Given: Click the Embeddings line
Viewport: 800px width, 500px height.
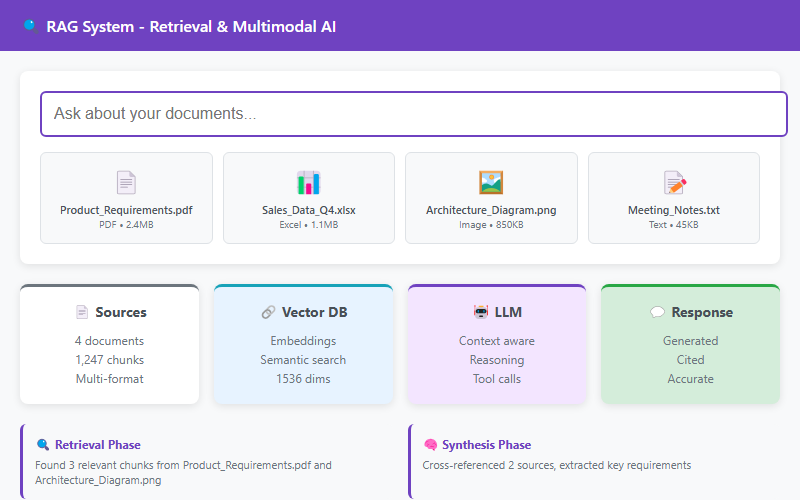Looking at the screenshot, I should [303, 341].
